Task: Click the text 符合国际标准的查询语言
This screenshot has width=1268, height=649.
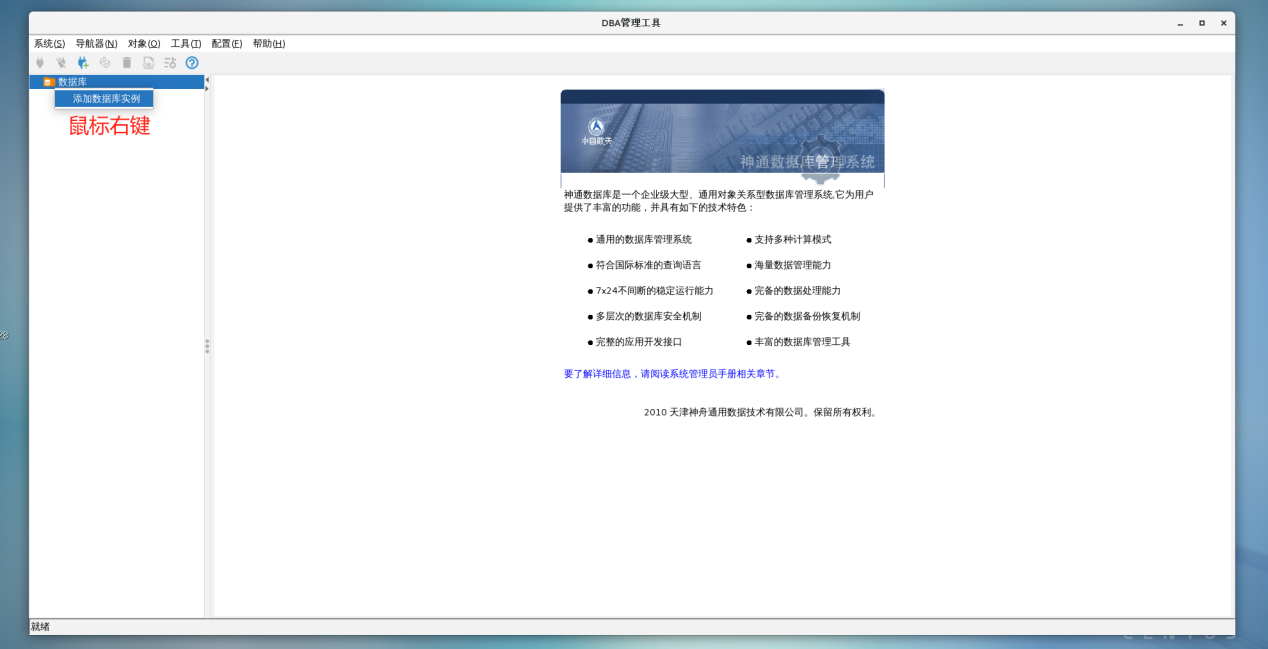Action: [649, 265]
